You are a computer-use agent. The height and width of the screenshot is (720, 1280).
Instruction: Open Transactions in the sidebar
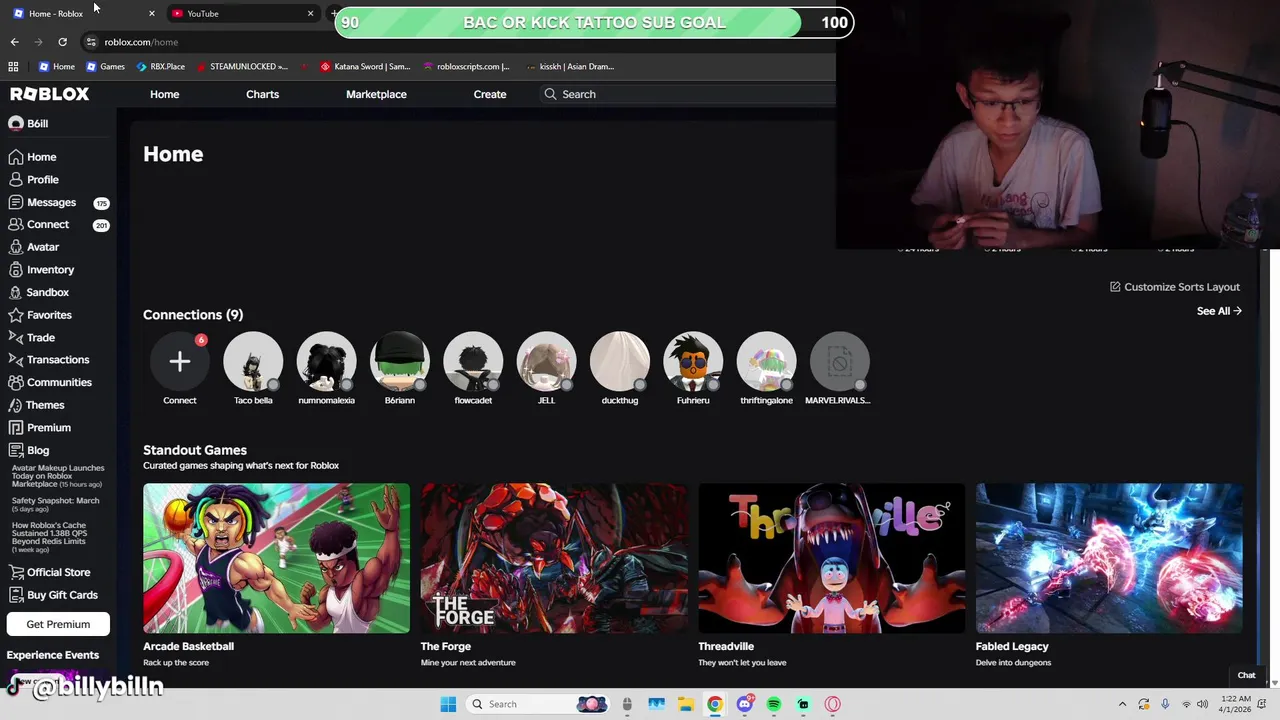(x=48, y=360)
